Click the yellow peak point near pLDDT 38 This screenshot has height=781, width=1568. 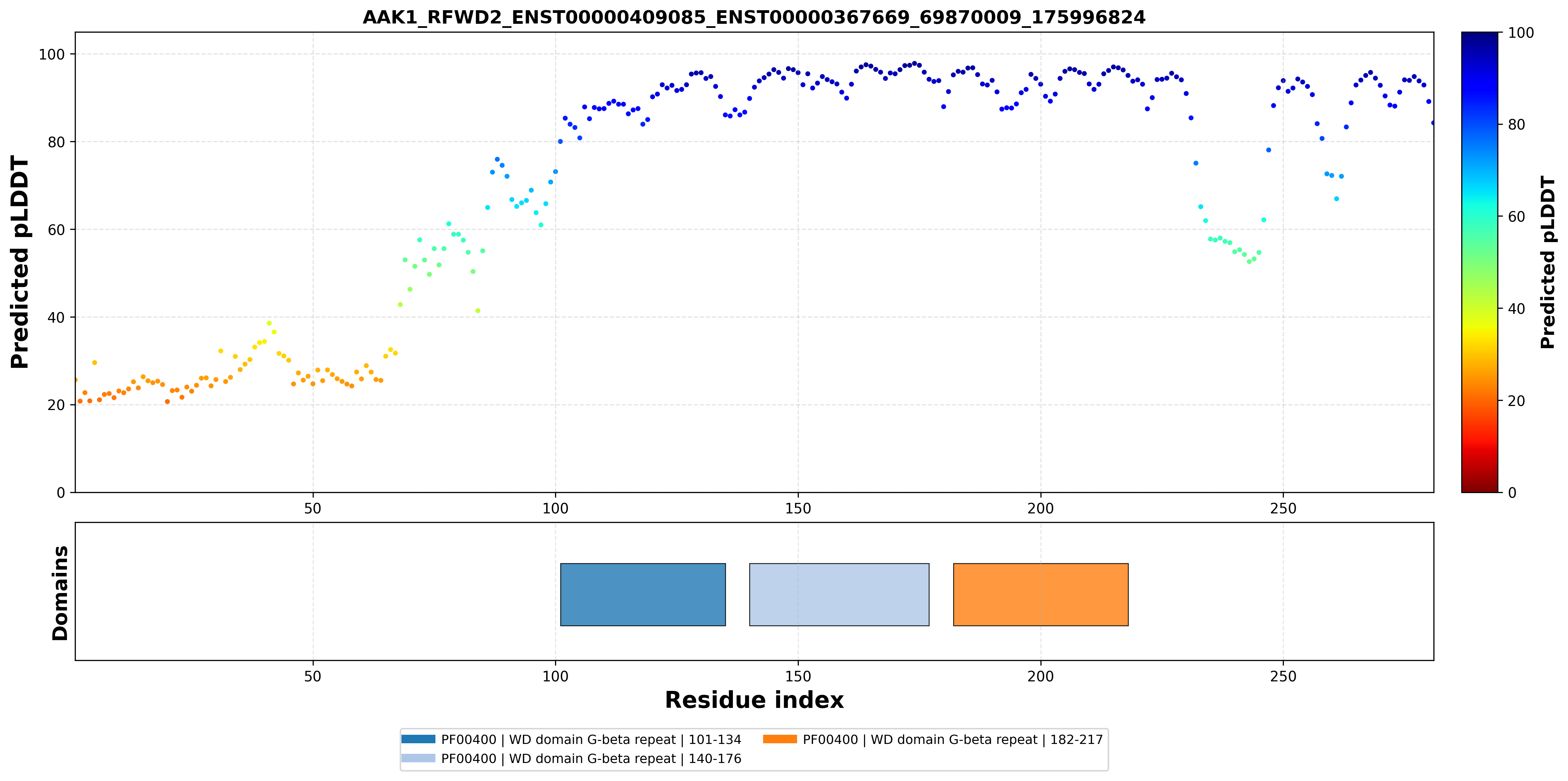269,323
